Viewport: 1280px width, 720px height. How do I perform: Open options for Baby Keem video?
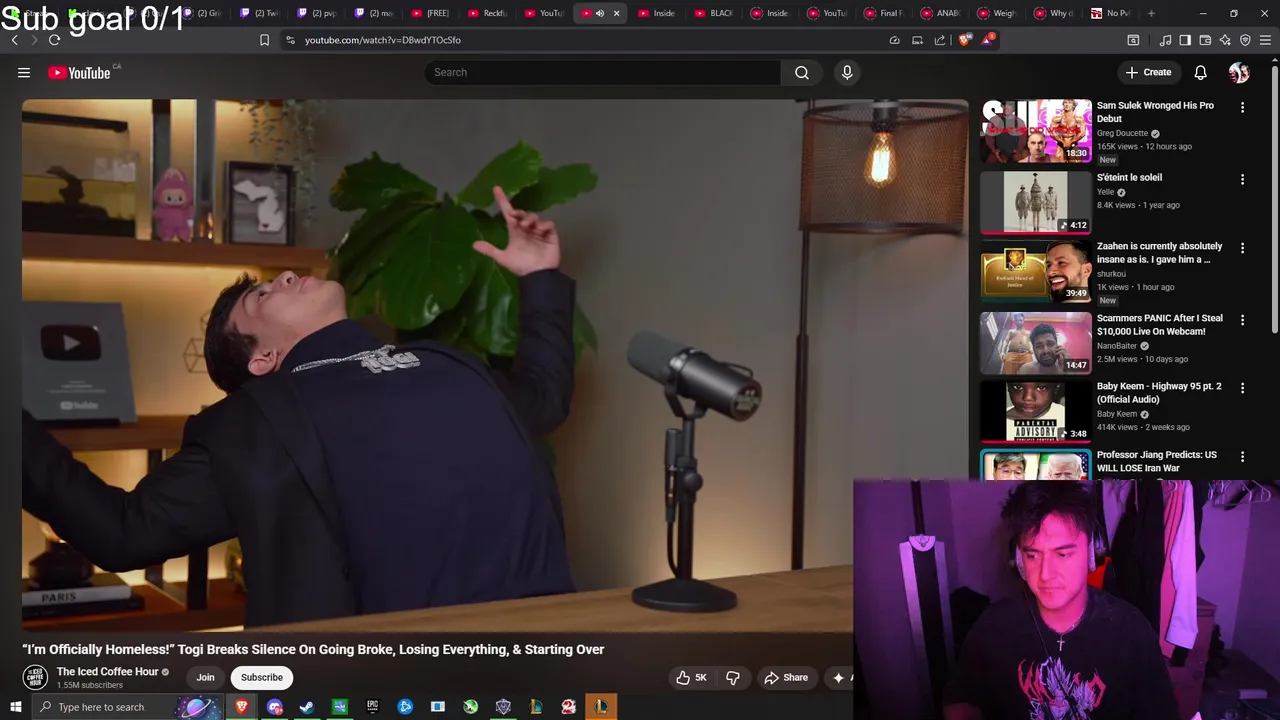(x=1242, y=387)
